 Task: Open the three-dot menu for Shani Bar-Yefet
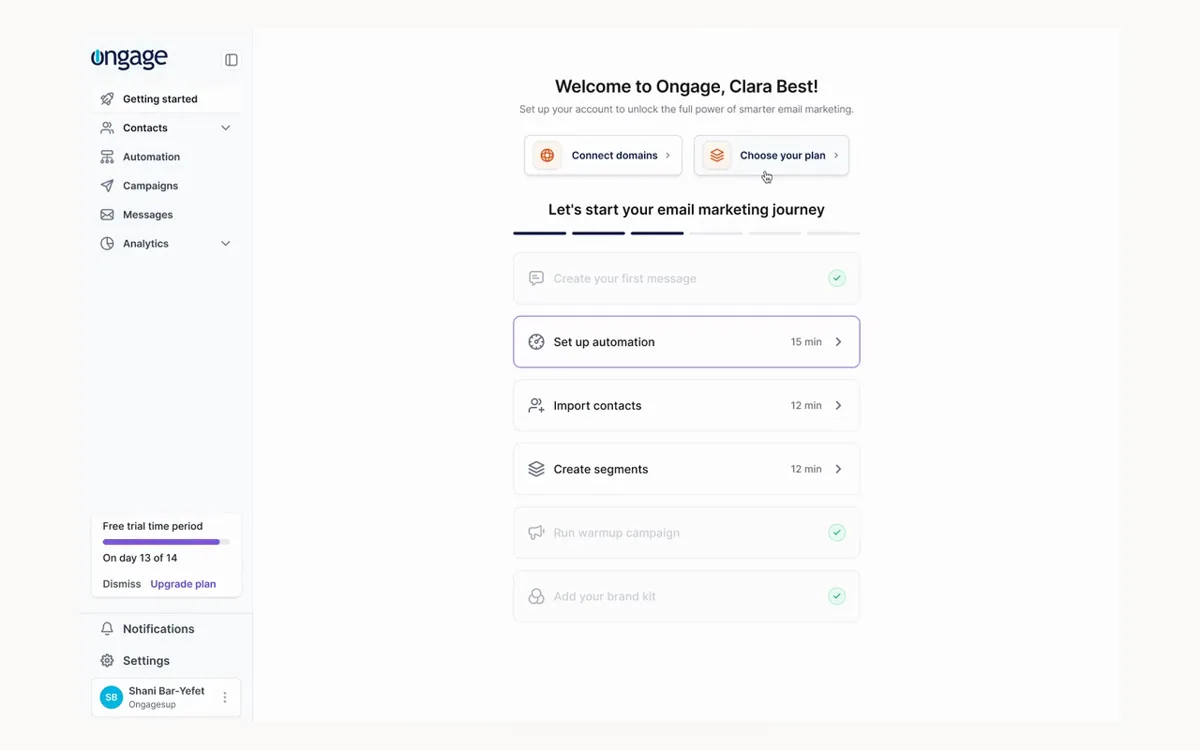[x=225, y=697]
